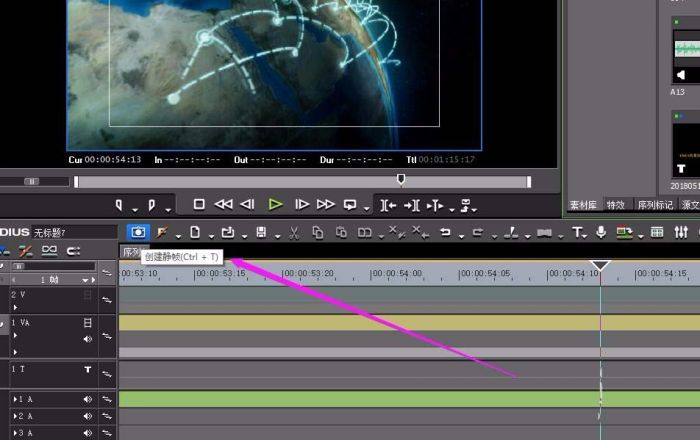Toggle the speaker on track 1 A
Viewport: 700px width, 440px height.
point(88,400)
